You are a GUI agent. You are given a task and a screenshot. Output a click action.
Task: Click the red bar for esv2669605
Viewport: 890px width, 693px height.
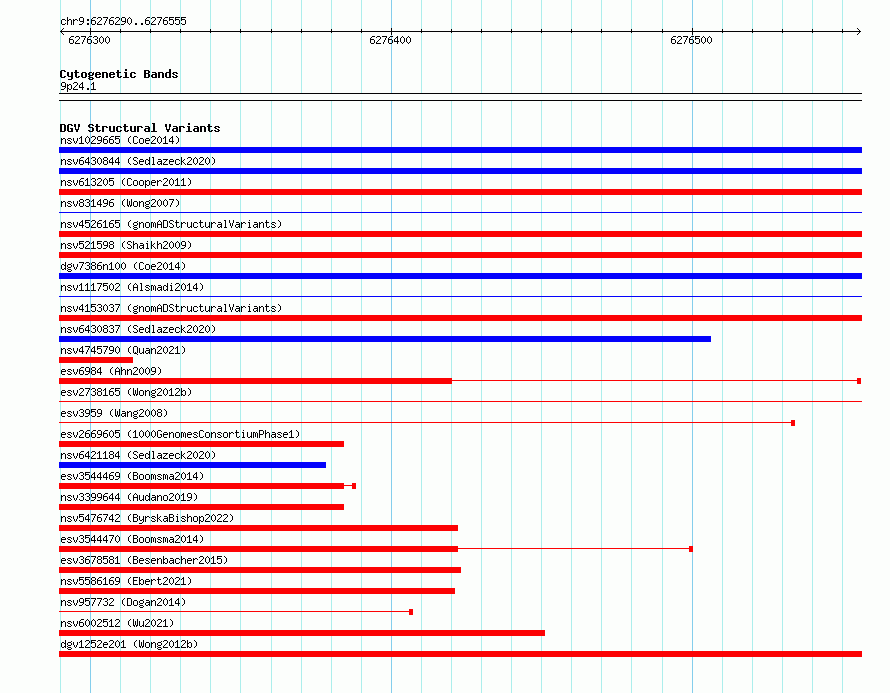[x=201, y=444]
